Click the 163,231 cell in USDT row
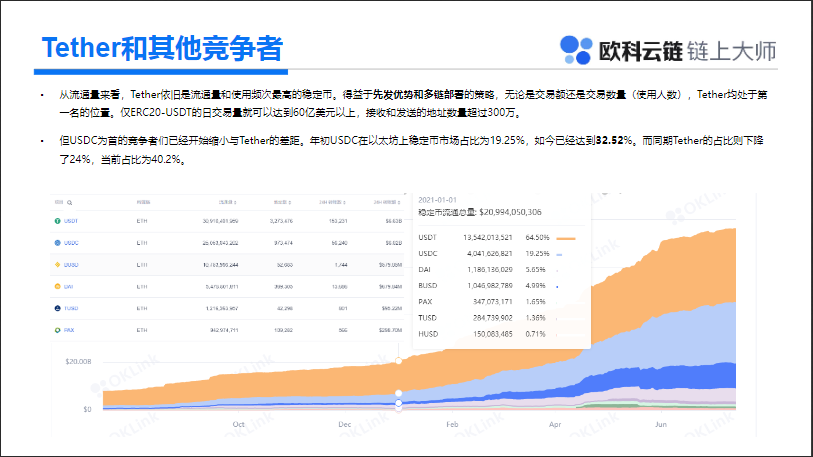 pos(338,221)
